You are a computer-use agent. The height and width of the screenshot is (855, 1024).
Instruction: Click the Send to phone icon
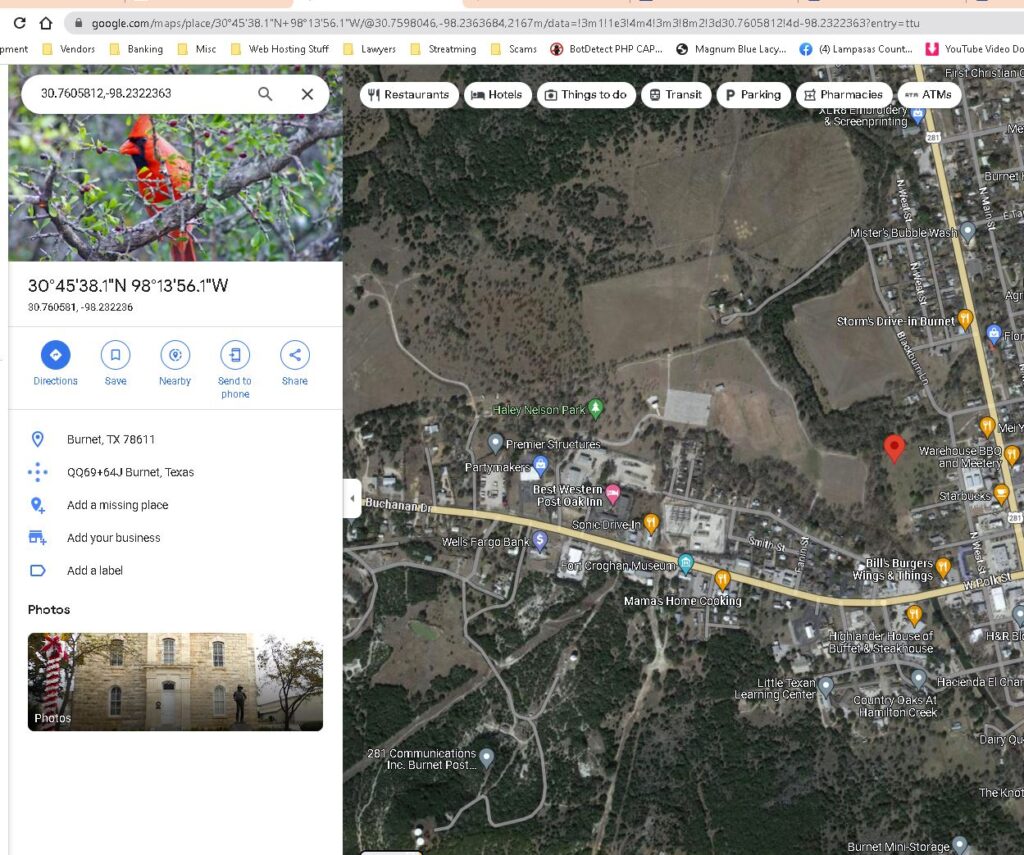(x=235, y=355)
